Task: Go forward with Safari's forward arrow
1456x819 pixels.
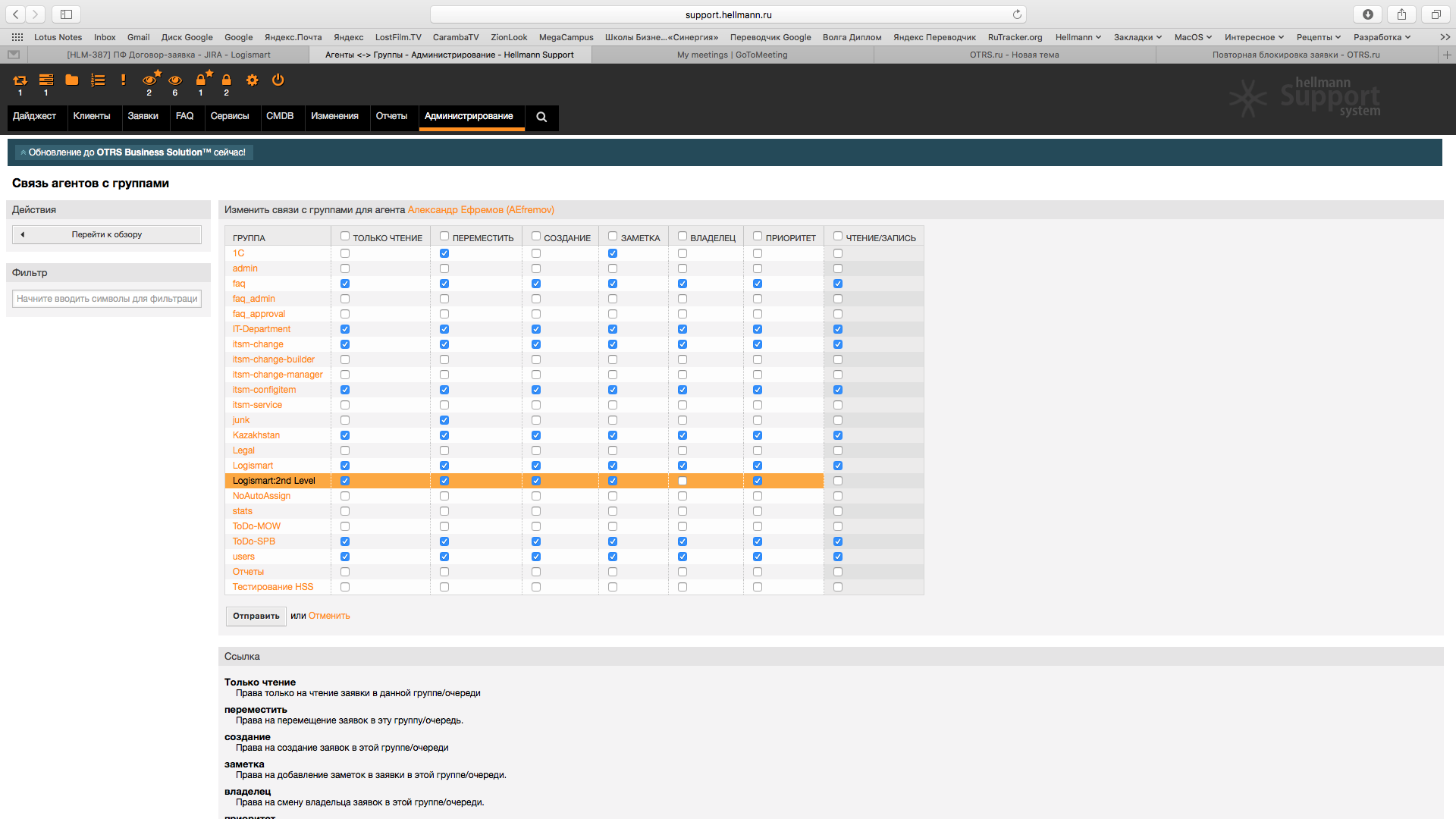Action: [x=35, y=14]
